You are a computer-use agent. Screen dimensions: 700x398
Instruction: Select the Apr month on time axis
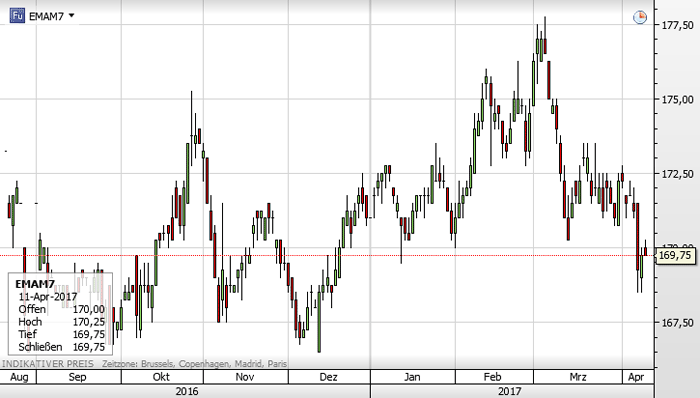coord(636,377)
